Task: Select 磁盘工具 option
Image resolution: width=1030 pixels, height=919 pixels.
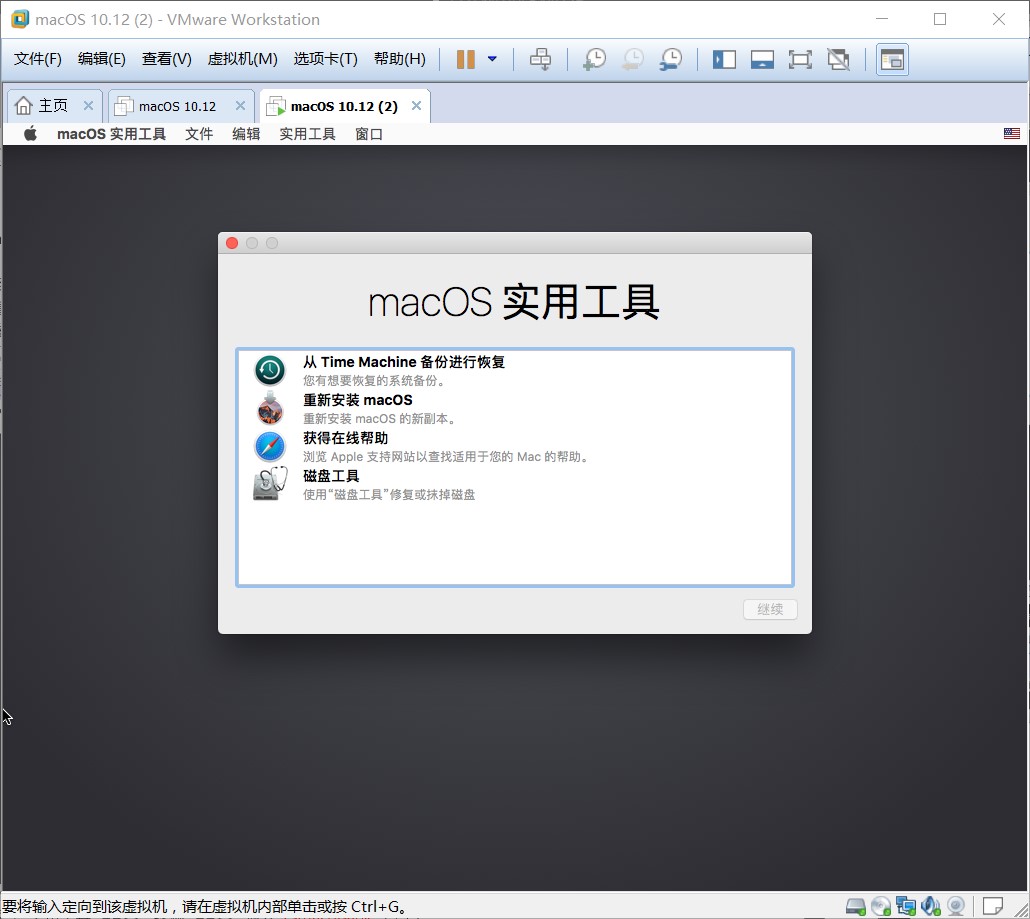Action: pyautogui.click(x=515, y=485)
